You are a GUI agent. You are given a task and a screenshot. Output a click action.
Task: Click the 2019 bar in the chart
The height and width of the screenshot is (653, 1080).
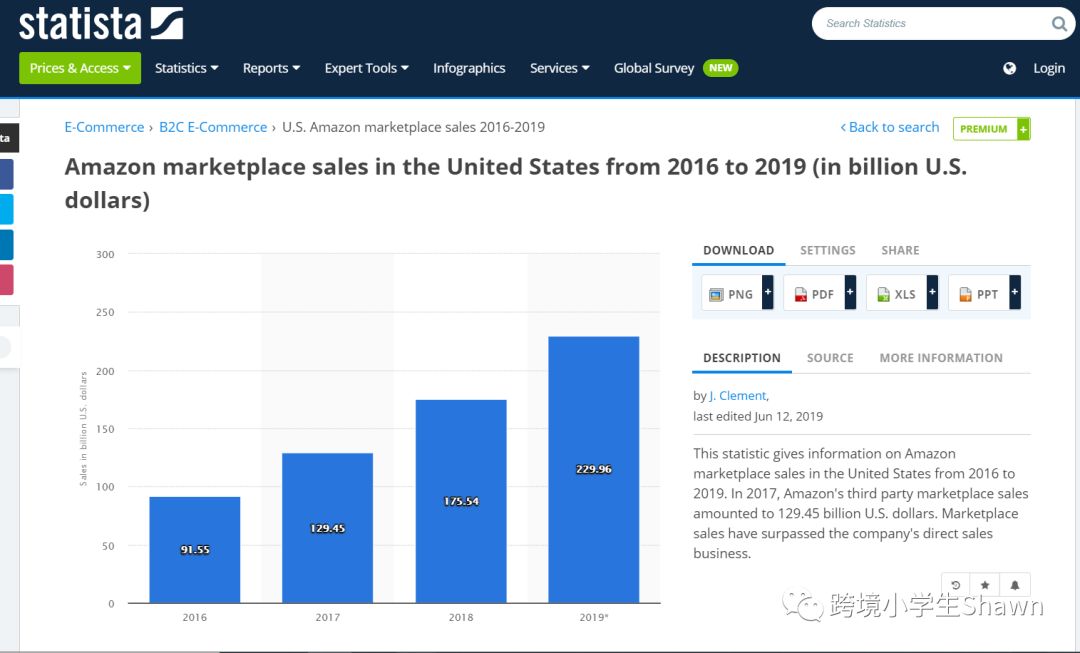pyautogui.click(x=593, y=470)
